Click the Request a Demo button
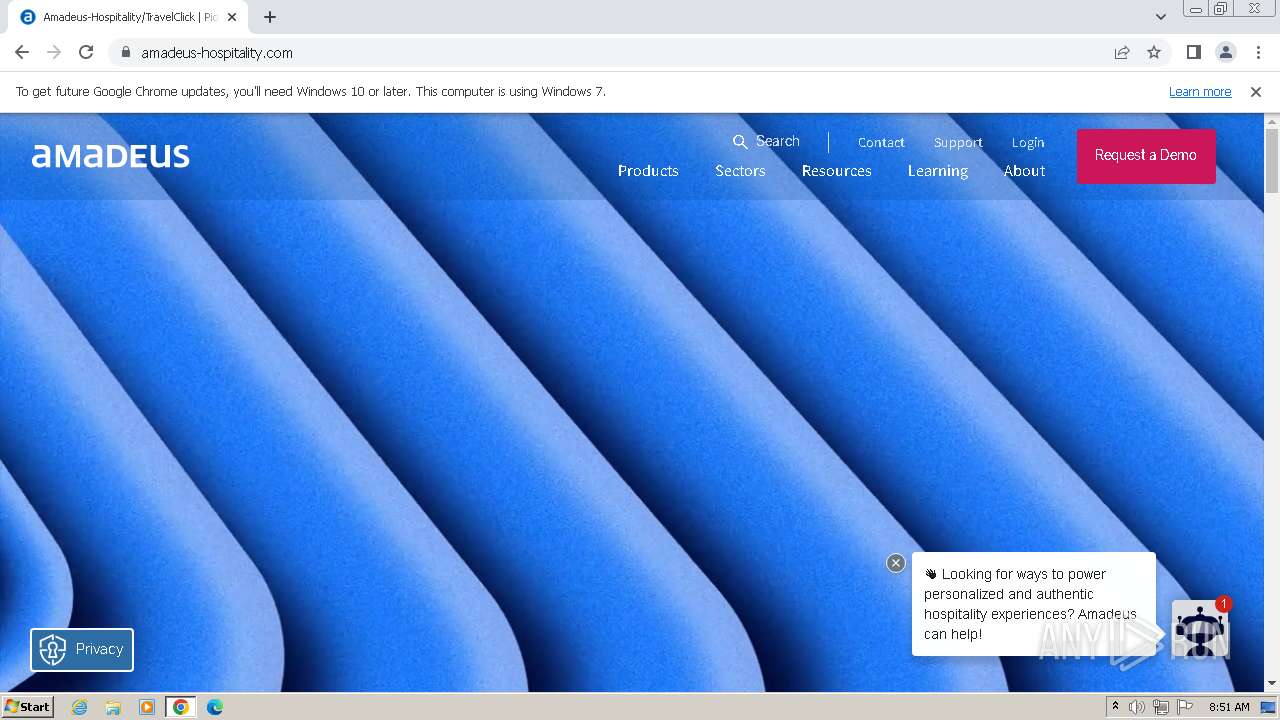Image resolution: width=1280 pixels, height=720 pixels. (x=1146, y=156)
